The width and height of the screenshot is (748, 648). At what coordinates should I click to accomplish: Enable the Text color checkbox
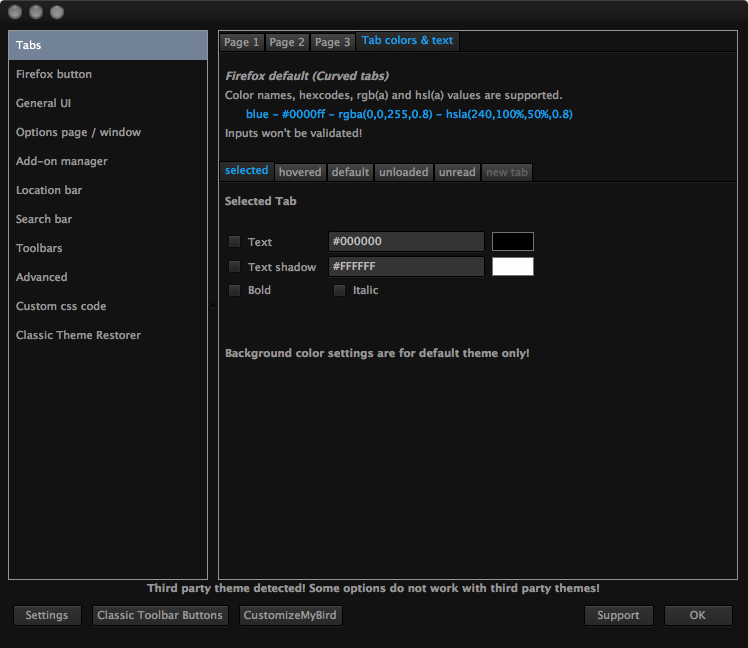[234, 241]
